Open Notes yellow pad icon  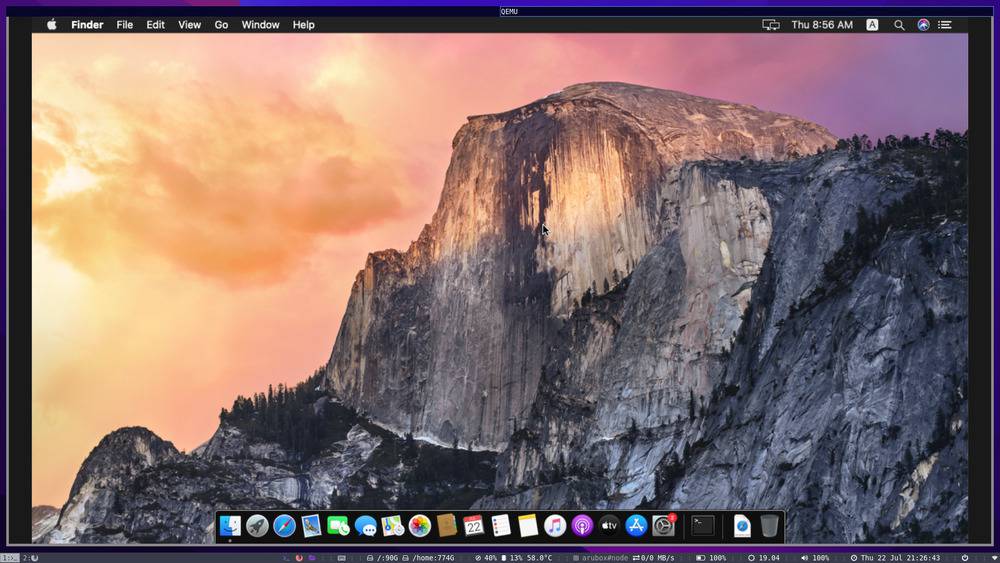(528, 526)
